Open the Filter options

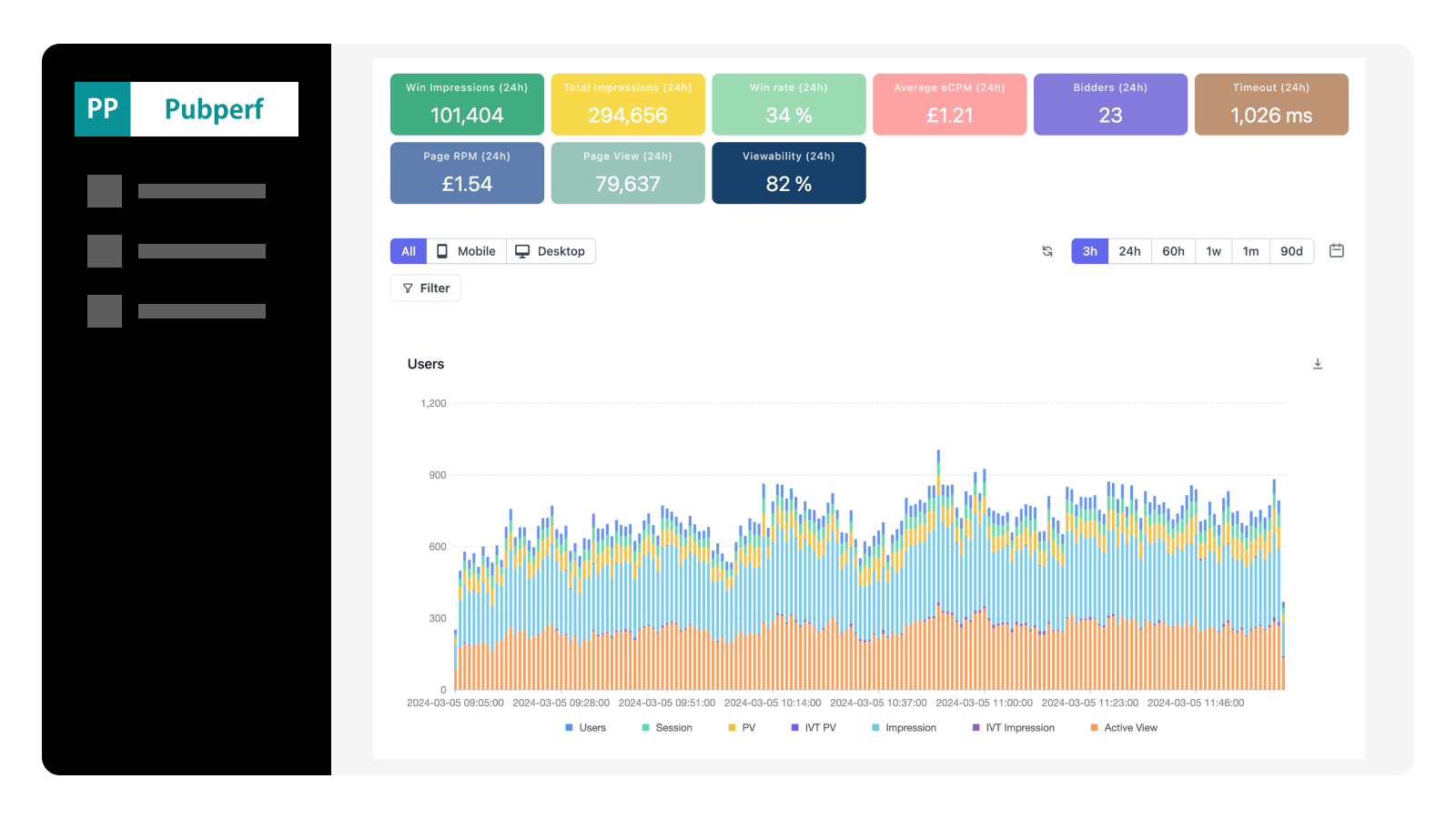click(426, 288)
